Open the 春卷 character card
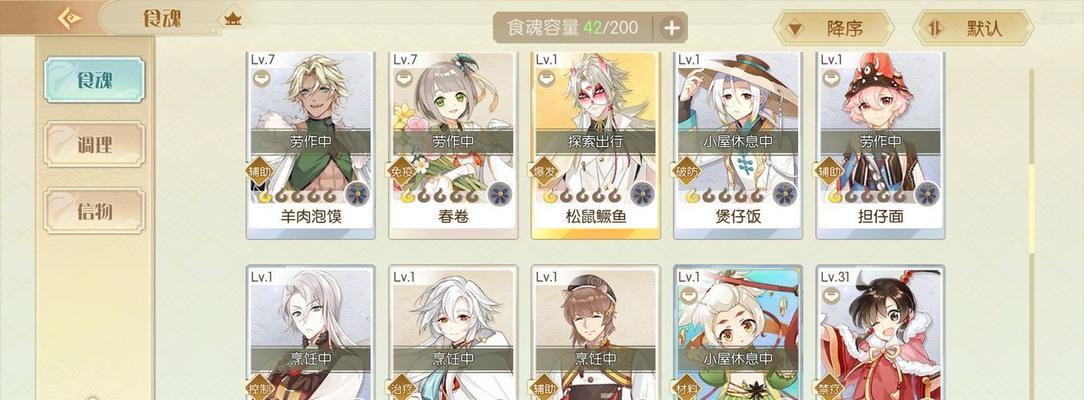The height and width of the screenshot is (400, 1084). click(453, 146)
